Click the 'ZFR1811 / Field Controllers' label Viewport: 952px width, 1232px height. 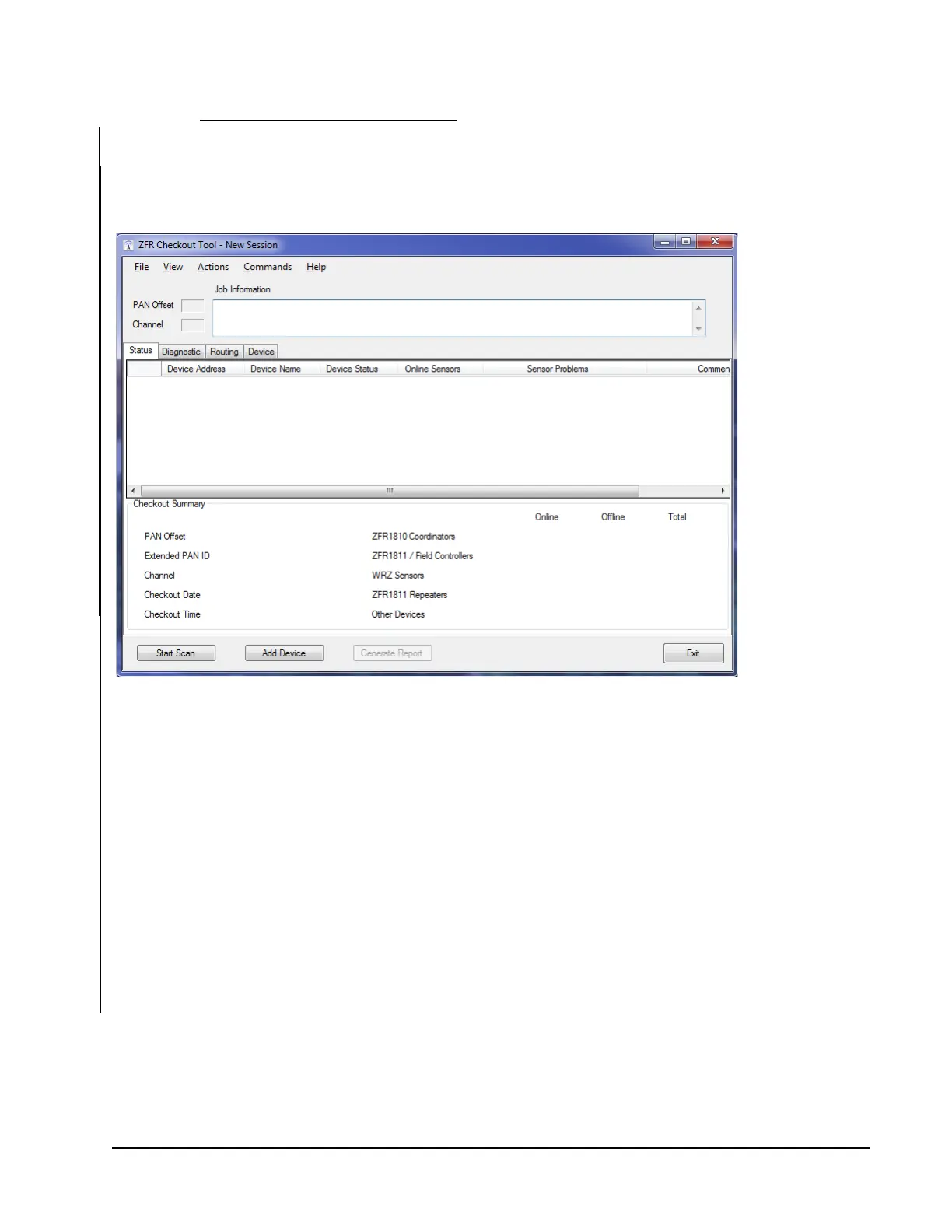coord(422,556)
